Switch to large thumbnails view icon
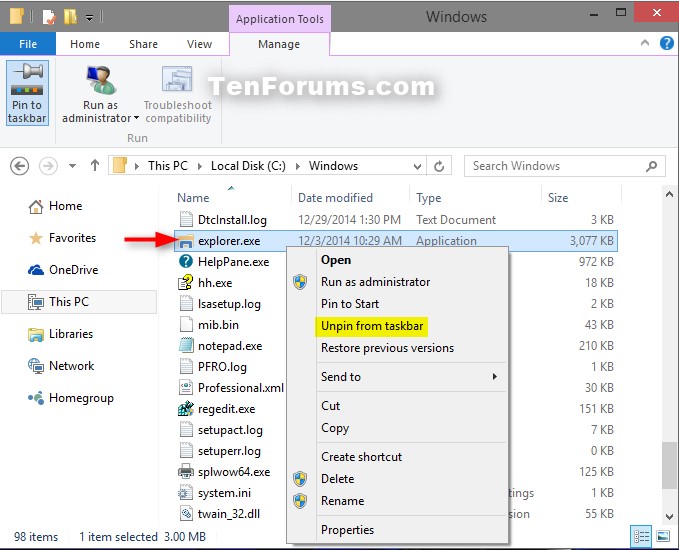 tap(663, 537)
